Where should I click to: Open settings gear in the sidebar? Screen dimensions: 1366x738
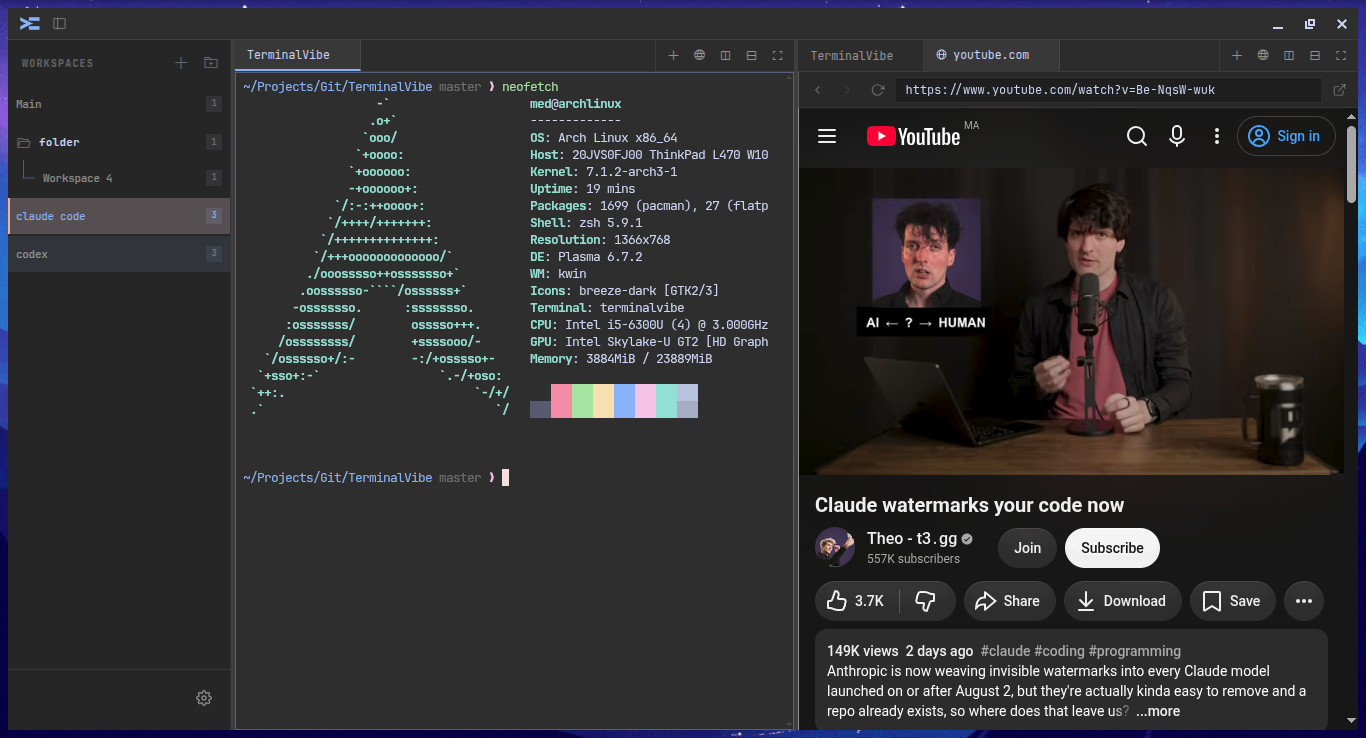[204, 698]
